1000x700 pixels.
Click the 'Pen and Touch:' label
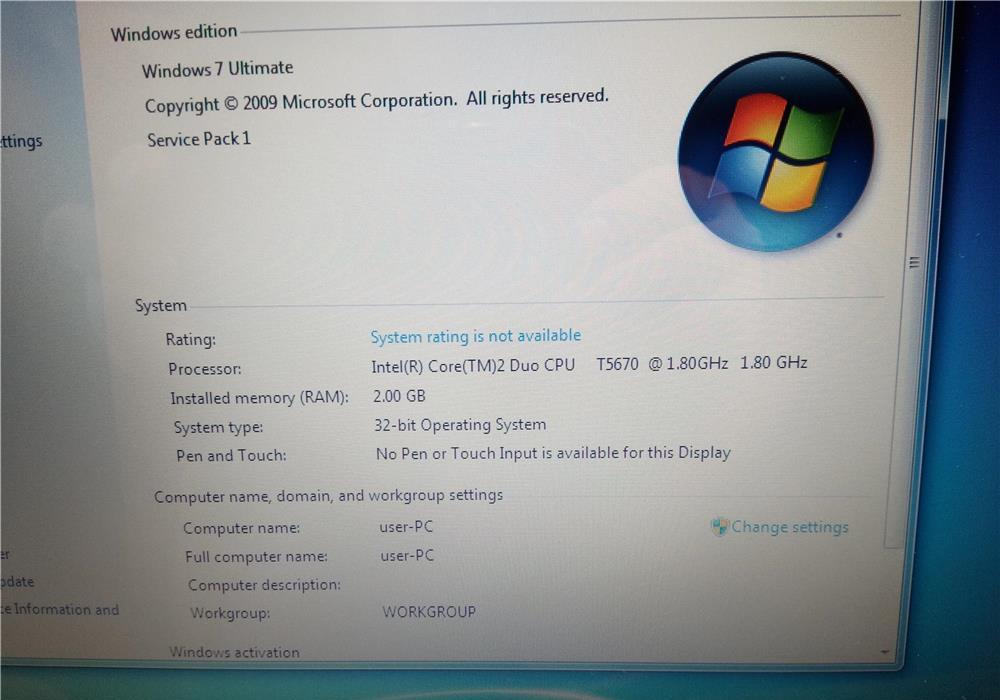click(x=232, y=455)
